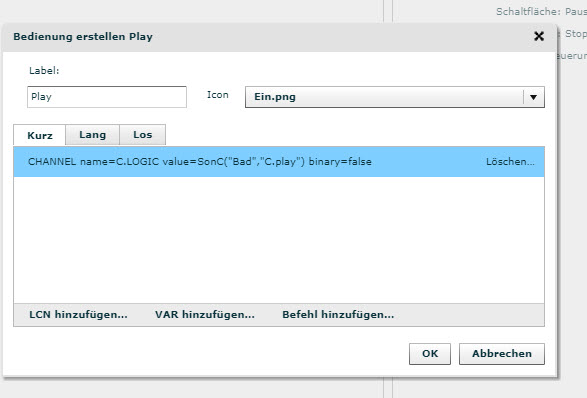Delete the command via Löschen...

(510, 162)
